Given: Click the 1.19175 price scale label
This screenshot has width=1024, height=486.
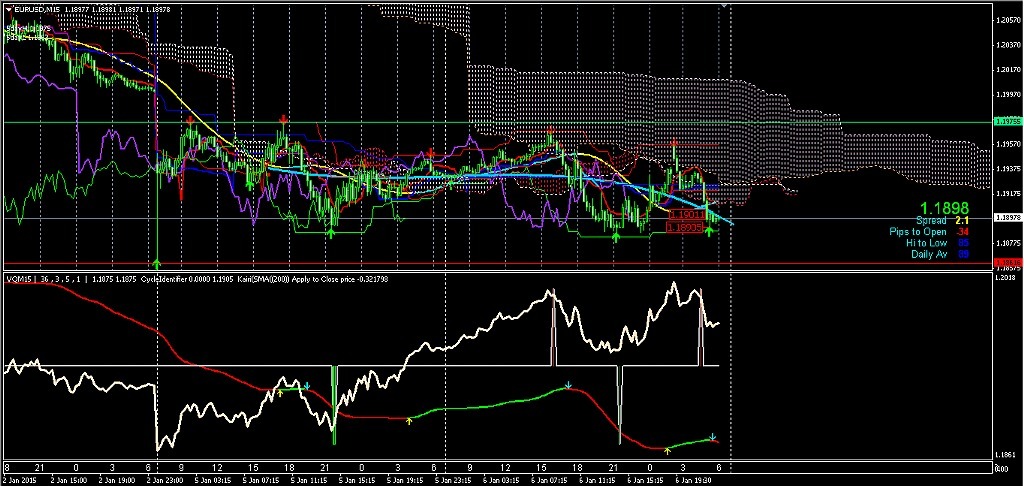Looking at the screenshot, I should coord(1006,194).
